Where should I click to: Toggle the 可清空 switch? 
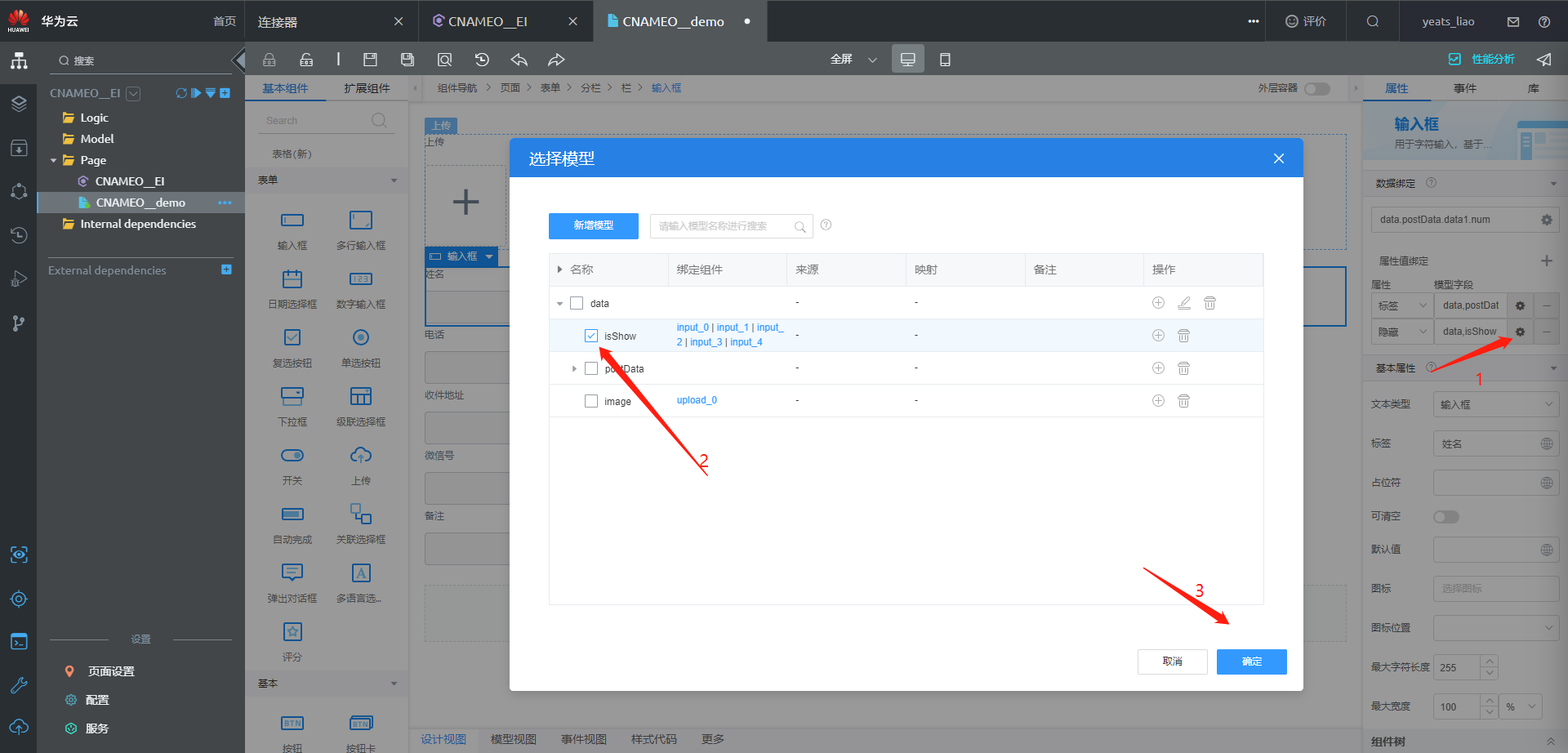tap(1446, 517)
